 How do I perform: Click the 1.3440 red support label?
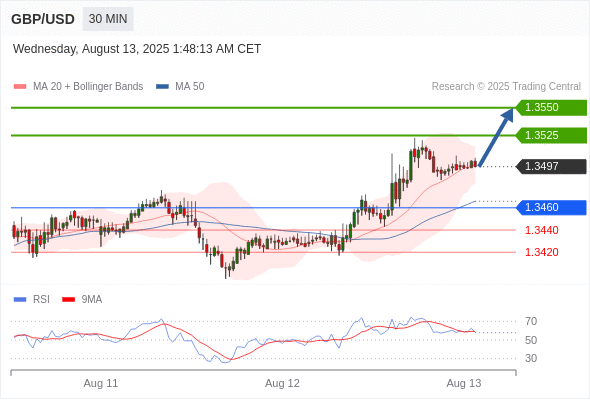pos(541,230)
